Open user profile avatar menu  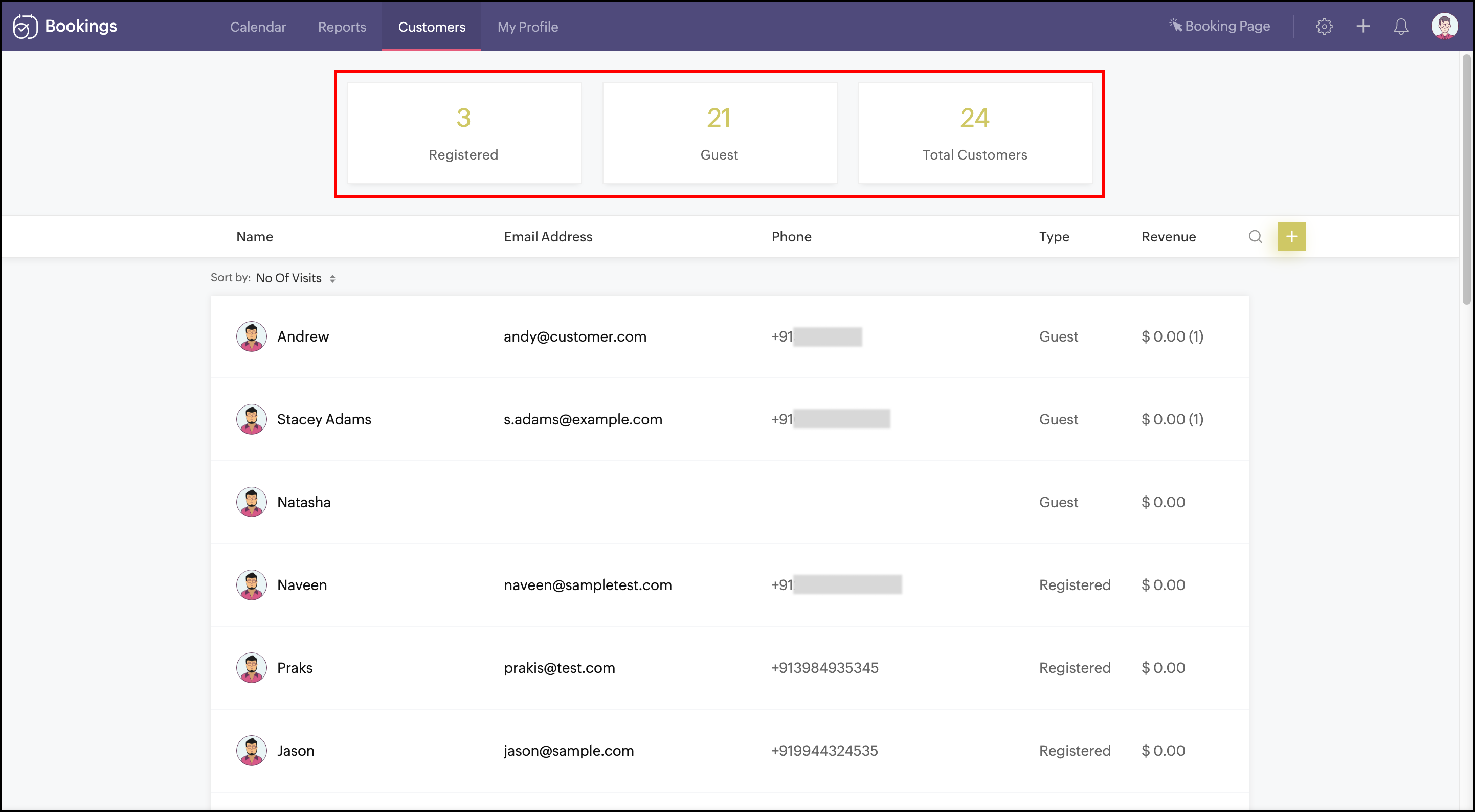1443,27
